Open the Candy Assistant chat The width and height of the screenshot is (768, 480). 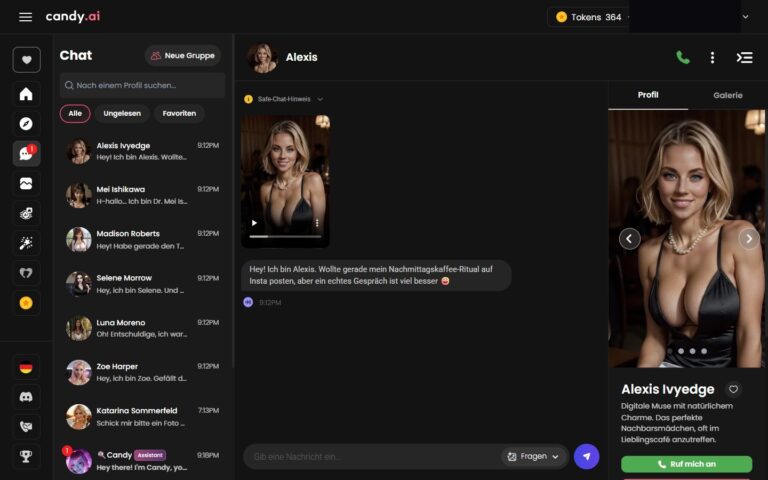point(142,461)
